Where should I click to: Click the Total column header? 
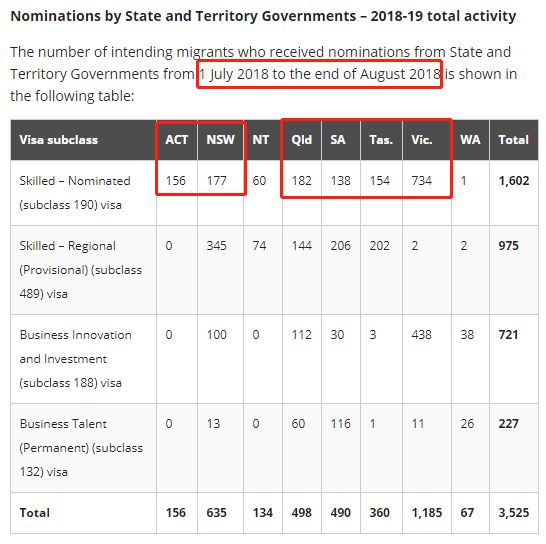pos(514,140)
